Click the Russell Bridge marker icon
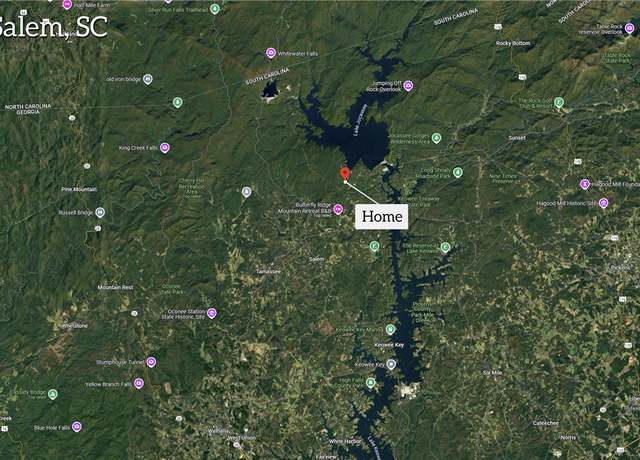 [x=100, y=212]
